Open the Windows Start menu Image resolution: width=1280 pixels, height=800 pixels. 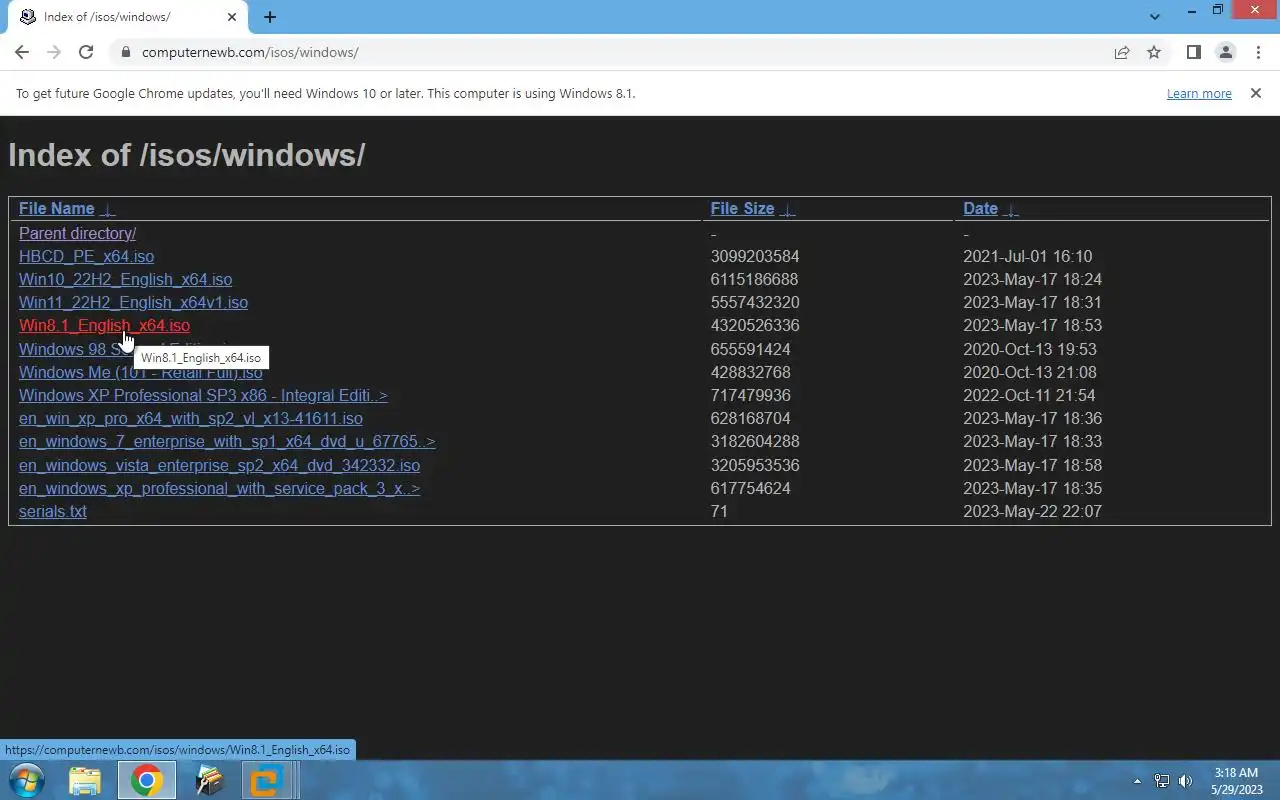[x=26, y=780]
